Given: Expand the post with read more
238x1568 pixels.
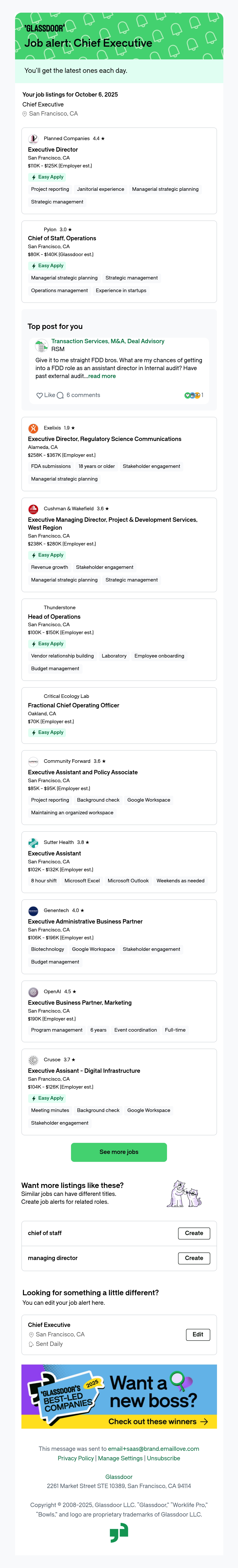Looking at the screenshot, I should point(102,376).
